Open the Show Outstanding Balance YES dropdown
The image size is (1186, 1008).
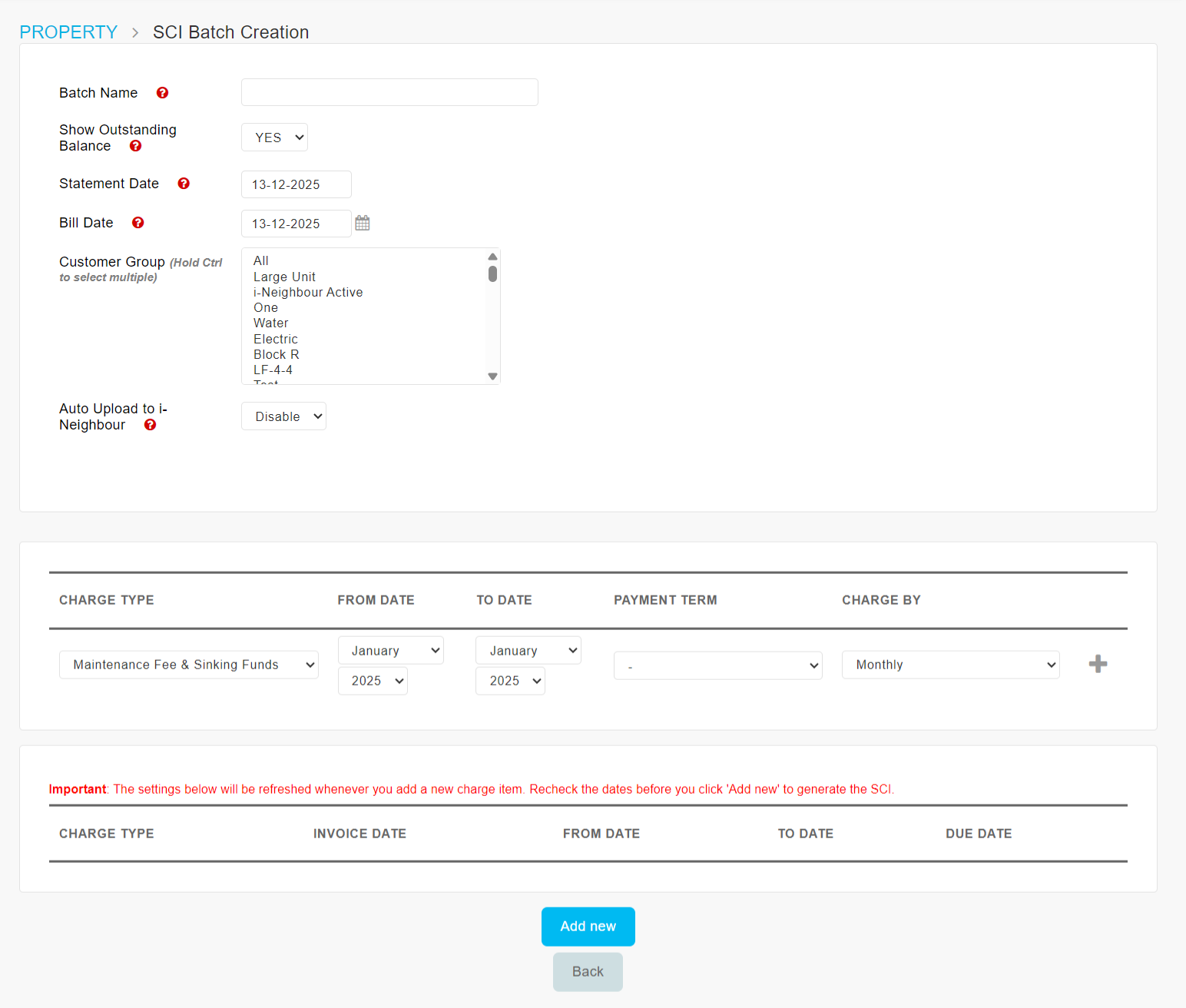pyautogui.click(x=274, y=138)
